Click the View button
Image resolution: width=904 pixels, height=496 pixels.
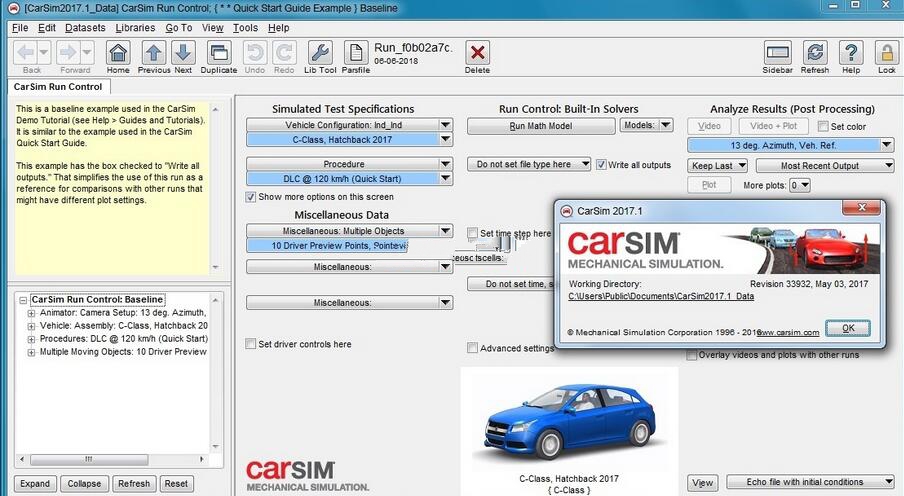coord(702,483)
